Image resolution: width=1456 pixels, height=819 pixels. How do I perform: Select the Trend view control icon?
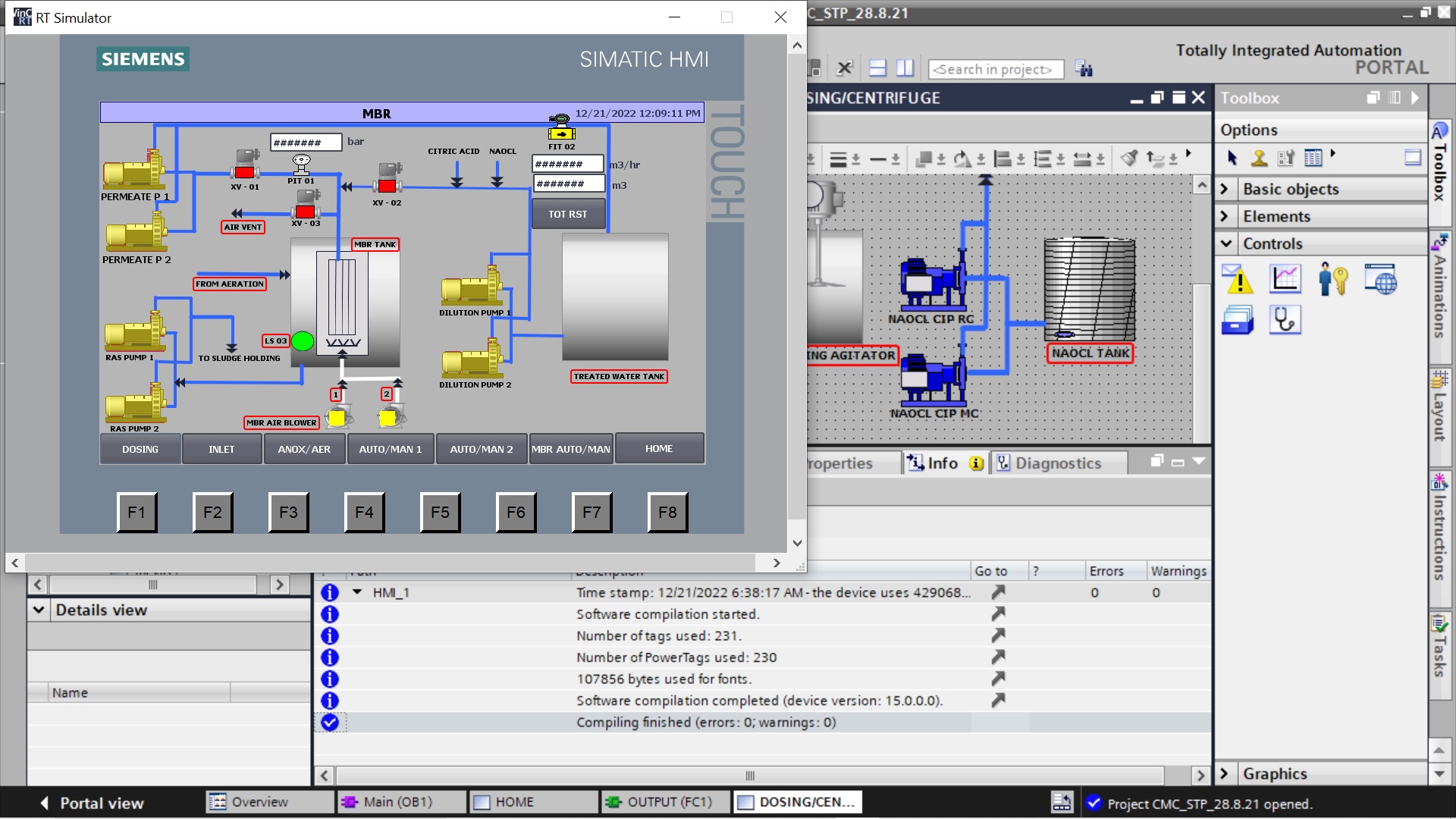point(1285,280)
